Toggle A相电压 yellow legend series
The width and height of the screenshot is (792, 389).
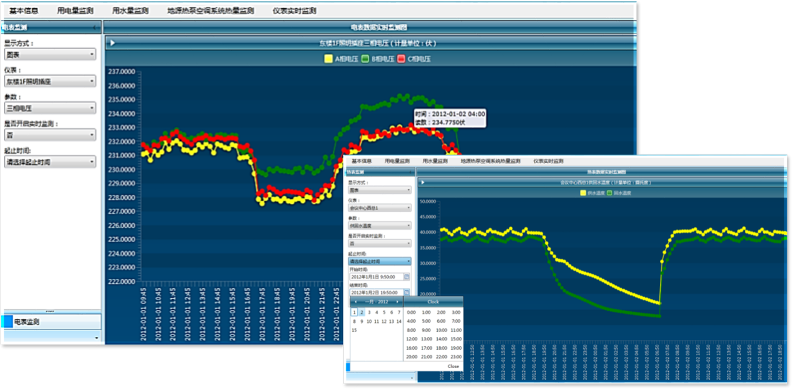click(x=328, y=59)
